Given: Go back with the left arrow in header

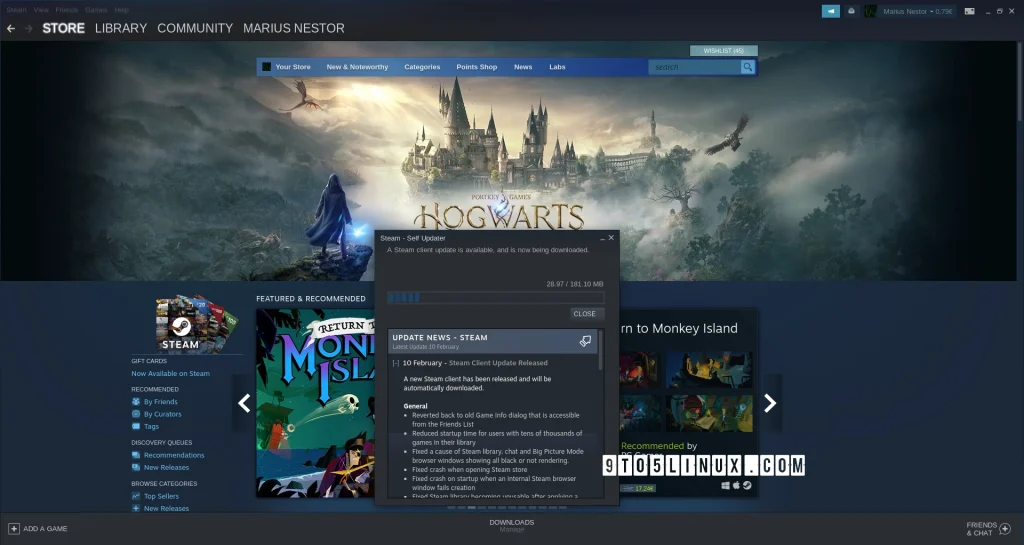Looking at the screenshot, I should (x=10, y=28).
